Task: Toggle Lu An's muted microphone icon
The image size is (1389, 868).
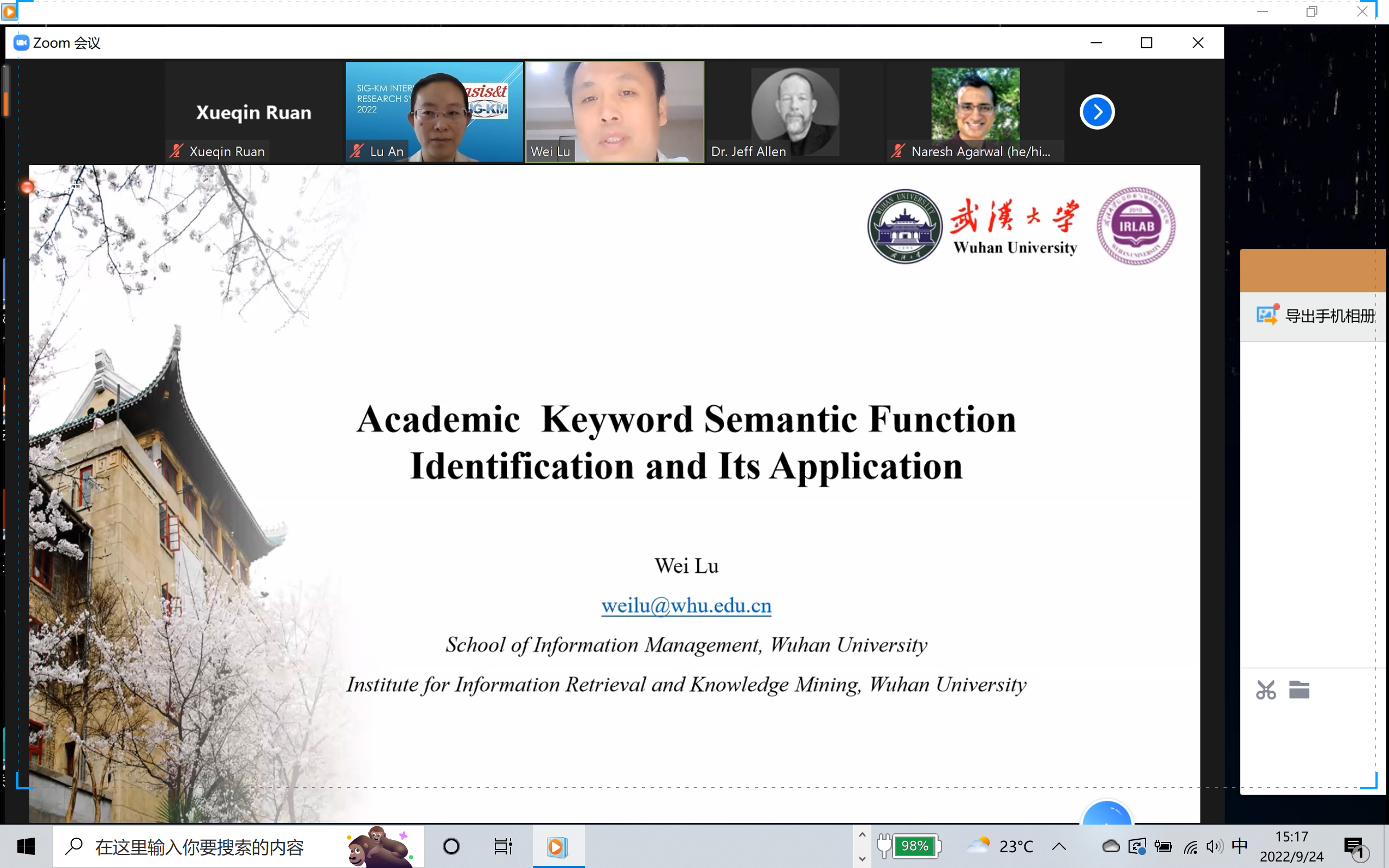Action: click(x=357, y=151)
